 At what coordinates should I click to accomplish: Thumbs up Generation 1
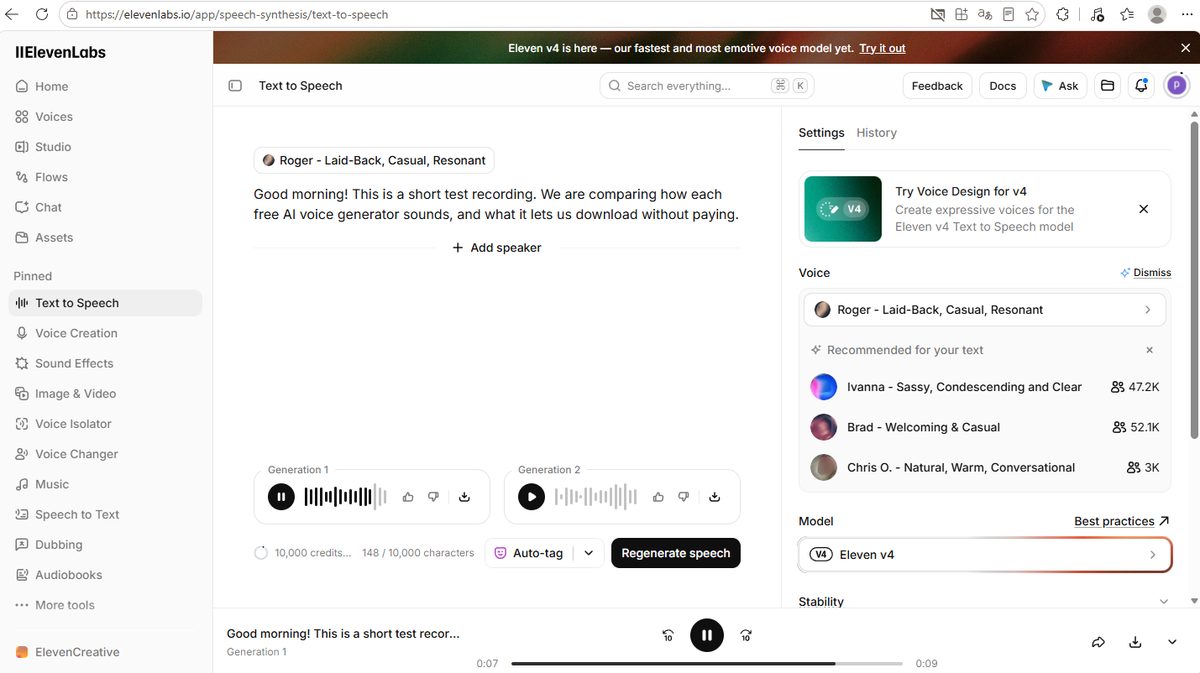tap(408, 497)
